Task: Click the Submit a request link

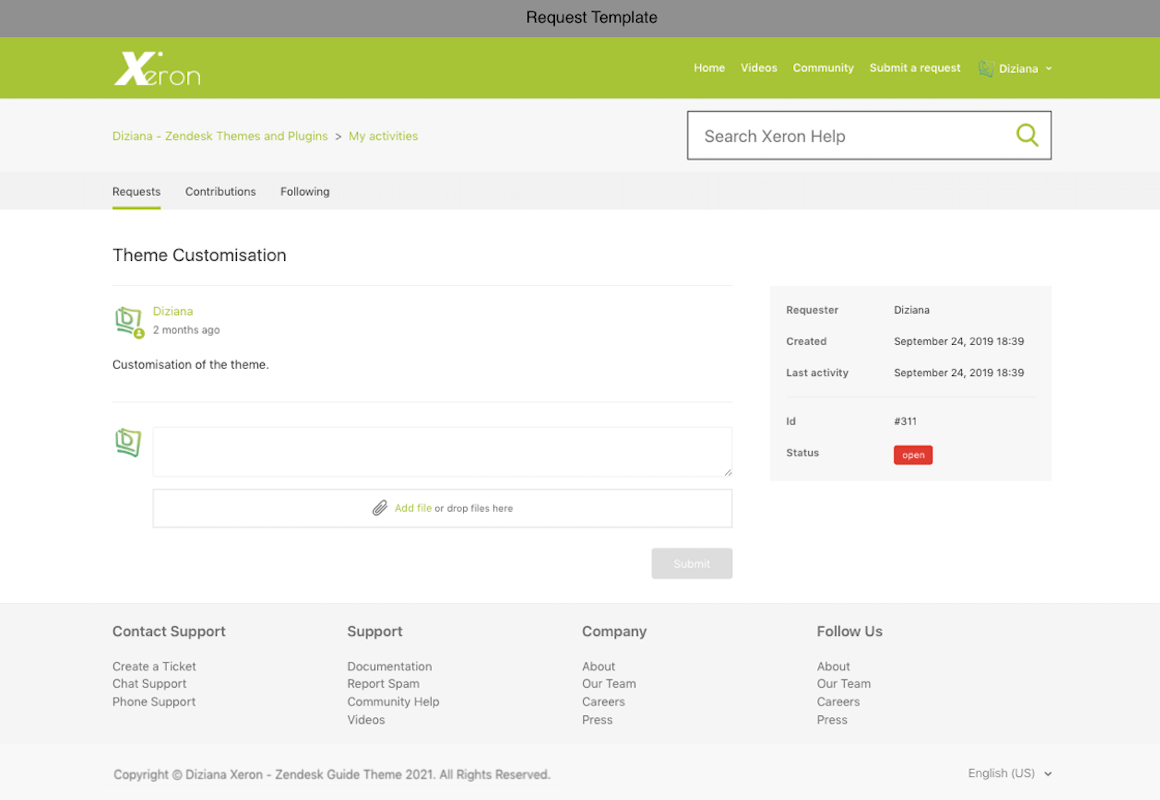Action: 914,68
